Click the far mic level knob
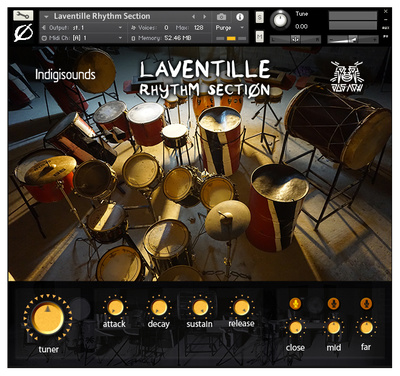 [366, 328]
